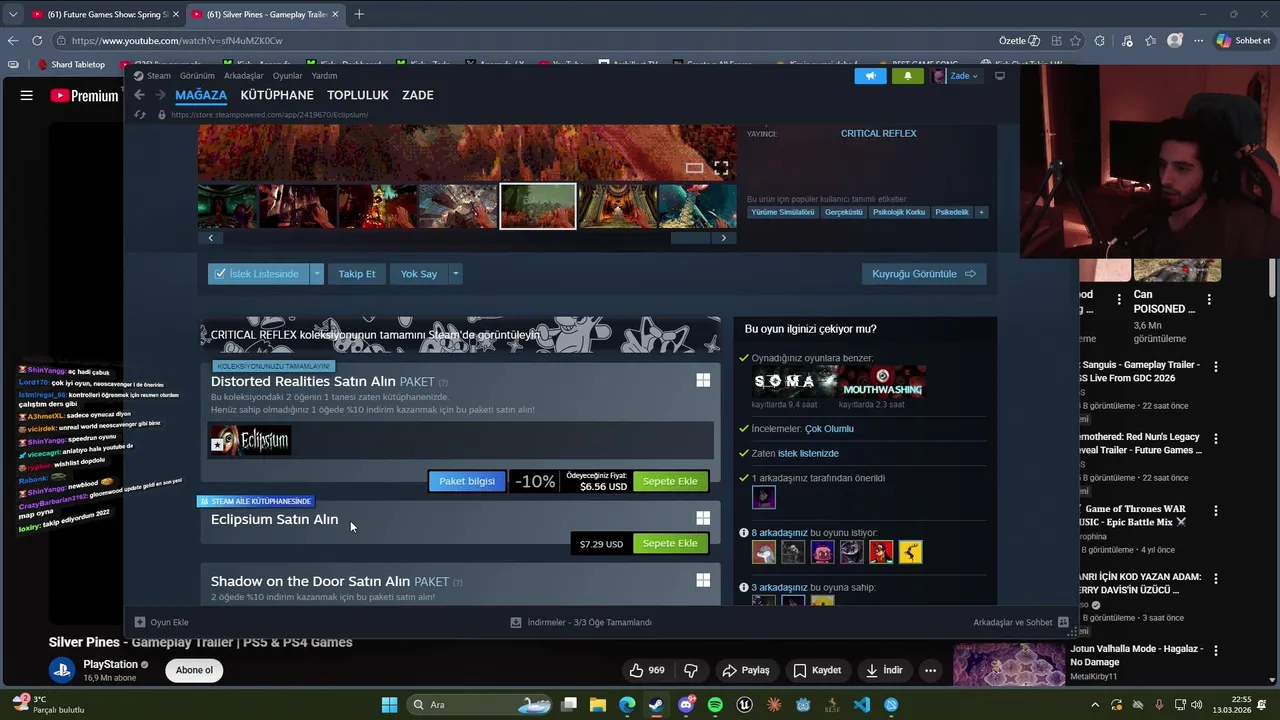Viewport: 1280px width, 720px height.
Task: Switch Steam media viewer to theater mode
Action: pyautogui.click(x=694, y=168)
